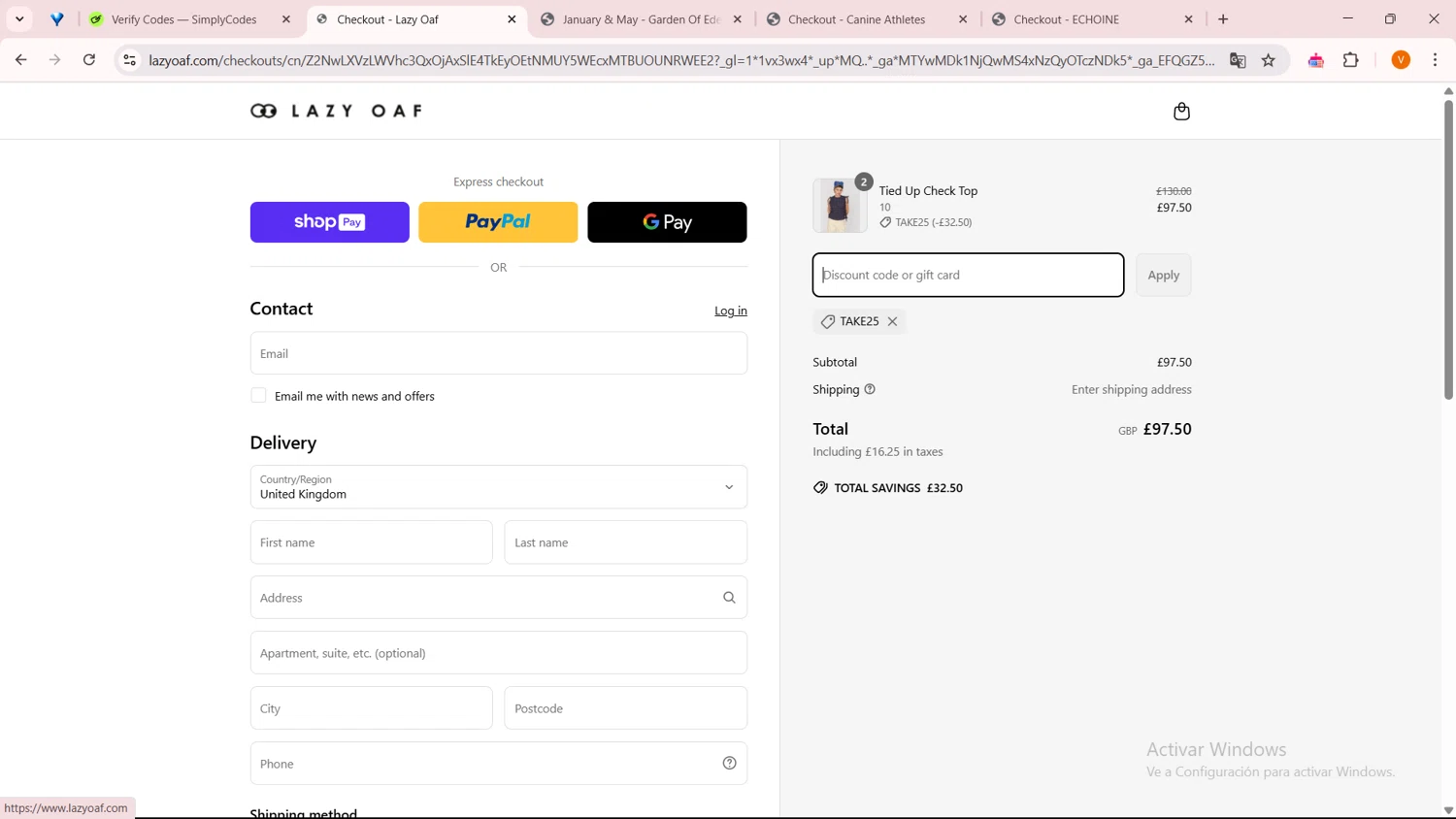The height and width of the screenshot is (819, 1456).
Task: Click the Tied Up Check Top thumbnail
Action: [x=840, y=206]
